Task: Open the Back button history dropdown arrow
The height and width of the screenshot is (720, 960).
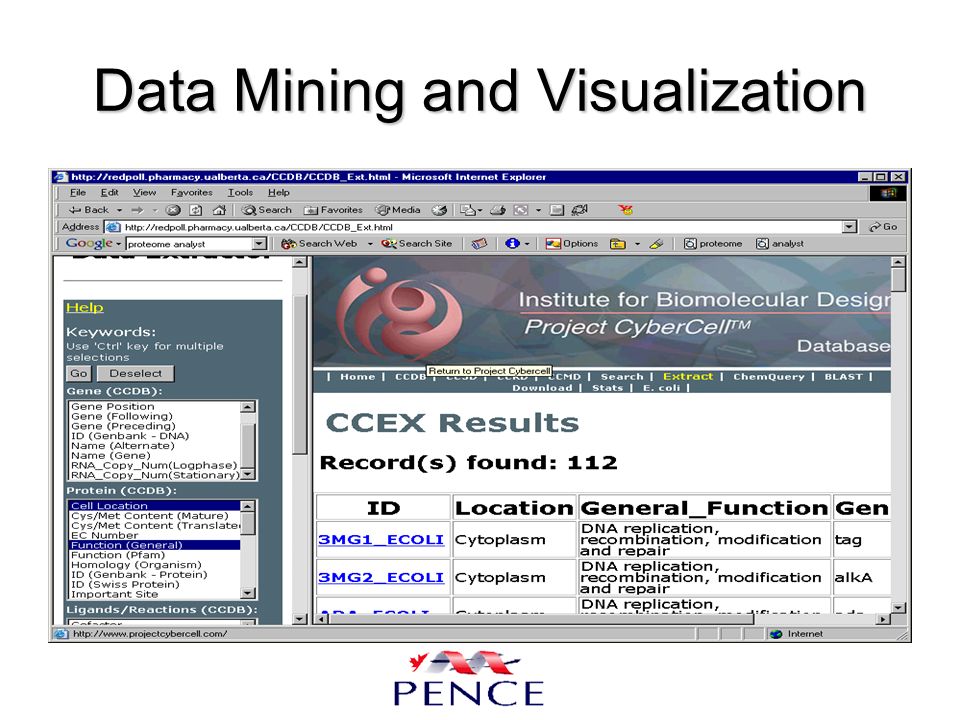Action: (x=119, y=210)
